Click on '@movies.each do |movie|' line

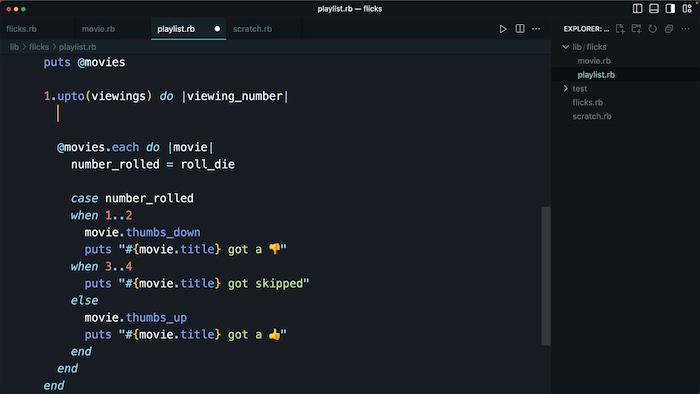pos(135,147)
